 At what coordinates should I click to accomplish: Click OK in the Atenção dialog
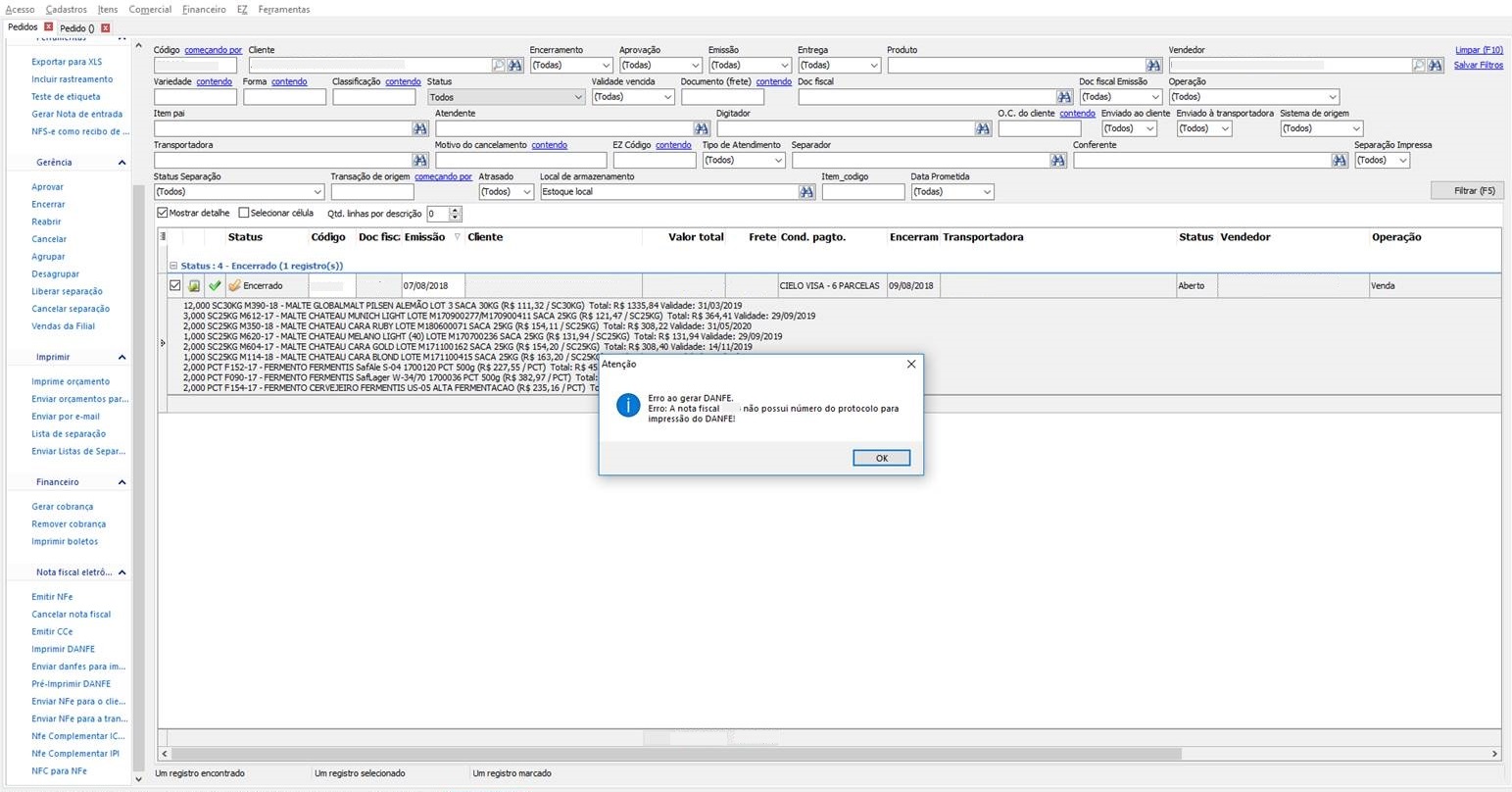coord(881,458)
